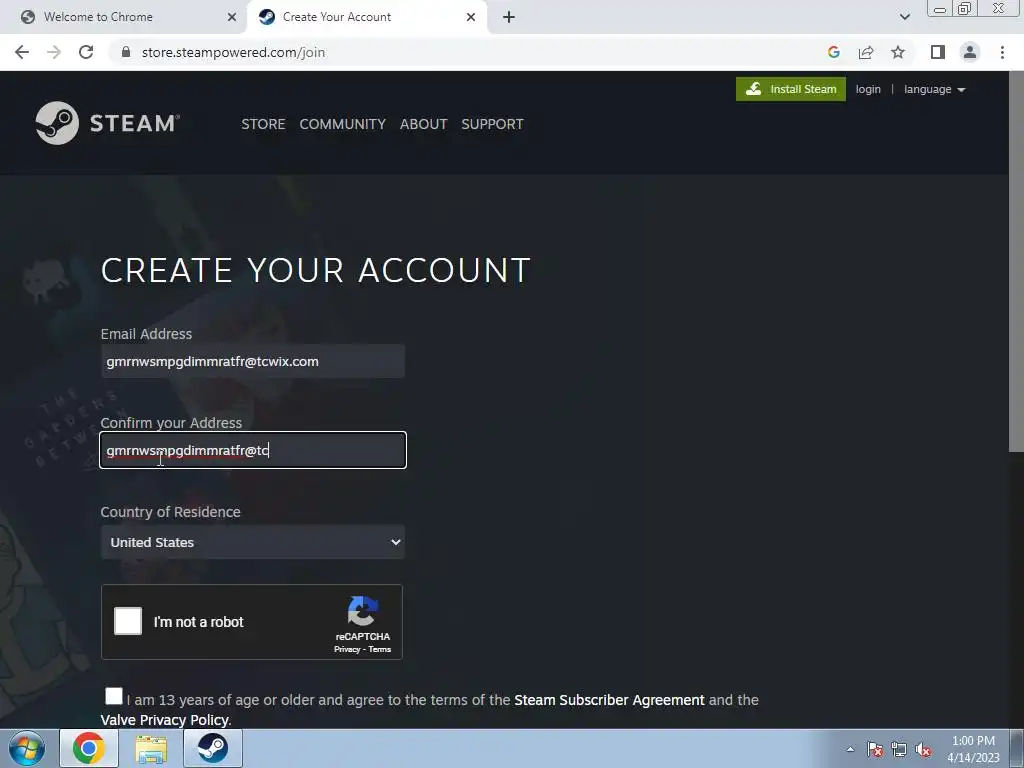Open the Chrome side panel icon
Screen dimensions: 1024x768
(x=938, y=52)
